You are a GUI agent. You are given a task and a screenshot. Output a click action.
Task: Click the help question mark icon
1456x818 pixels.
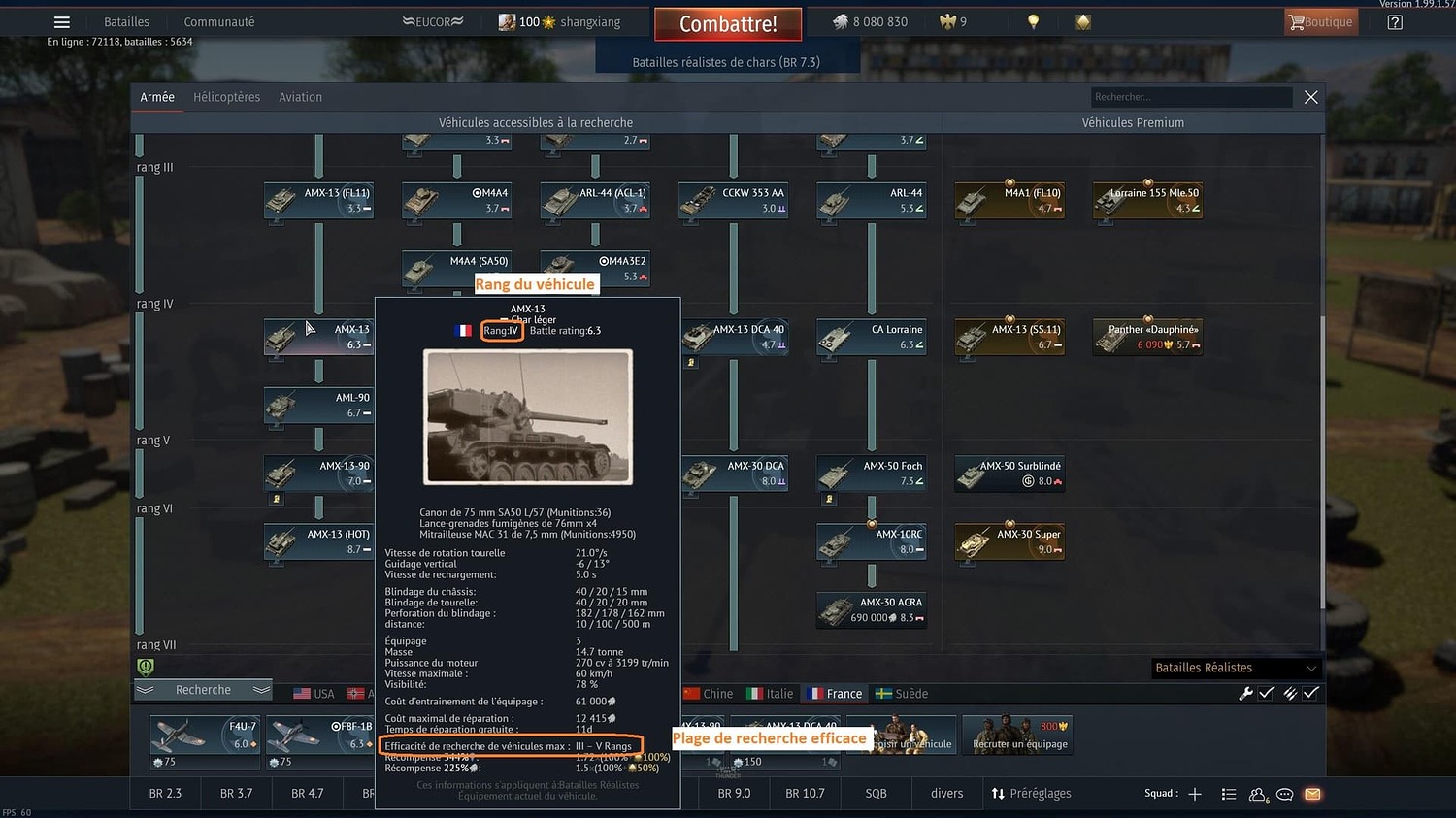pyautogui.click(x=1395, y=21)
